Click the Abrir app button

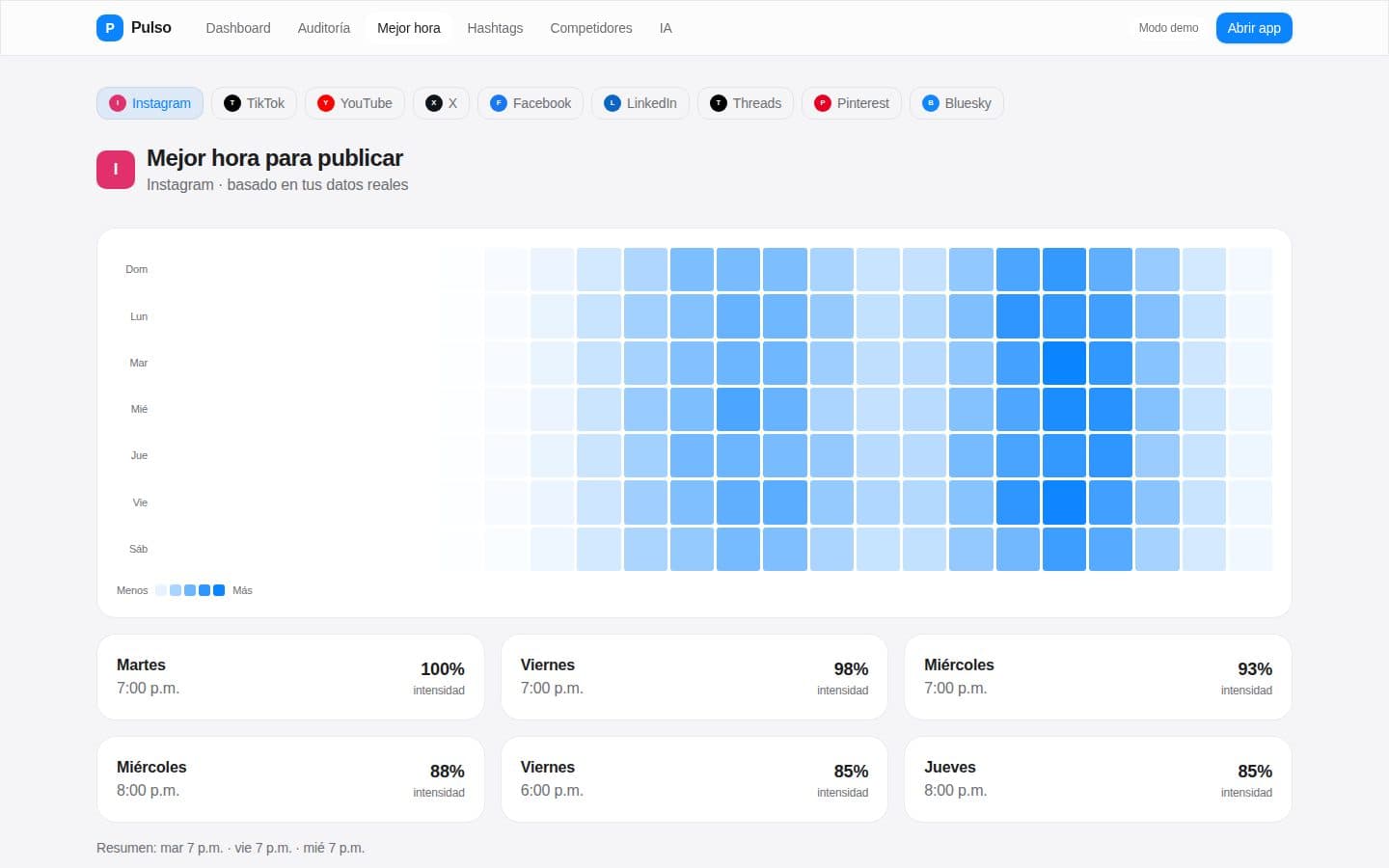[1254, 28]
